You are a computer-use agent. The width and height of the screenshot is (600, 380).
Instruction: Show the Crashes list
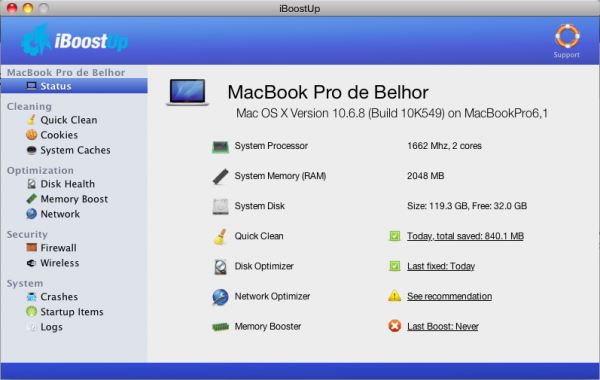click(x=59, y=297)
